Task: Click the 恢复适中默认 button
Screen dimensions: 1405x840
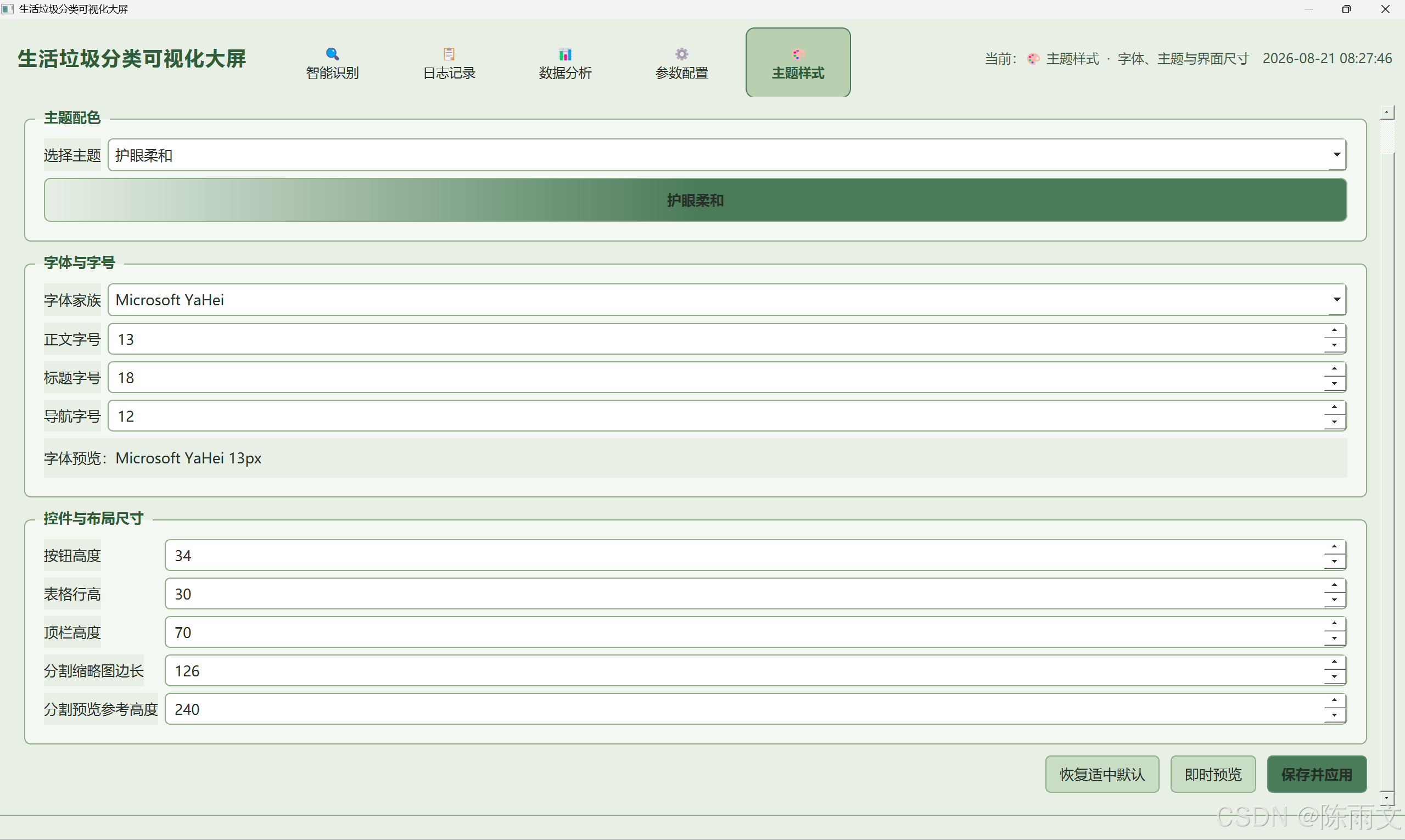Action: click(x=1102, y=774)
